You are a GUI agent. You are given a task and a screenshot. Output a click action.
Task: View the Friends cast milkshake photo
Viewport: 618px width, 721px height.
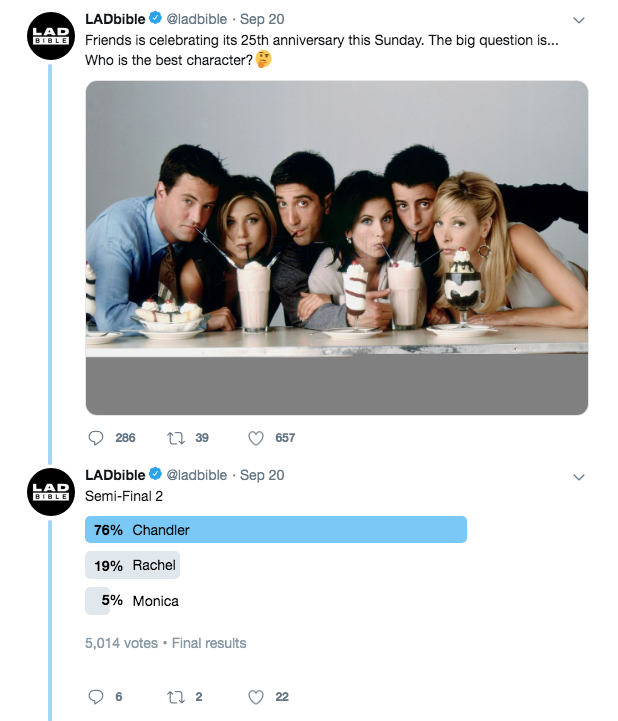click(336, 247)
